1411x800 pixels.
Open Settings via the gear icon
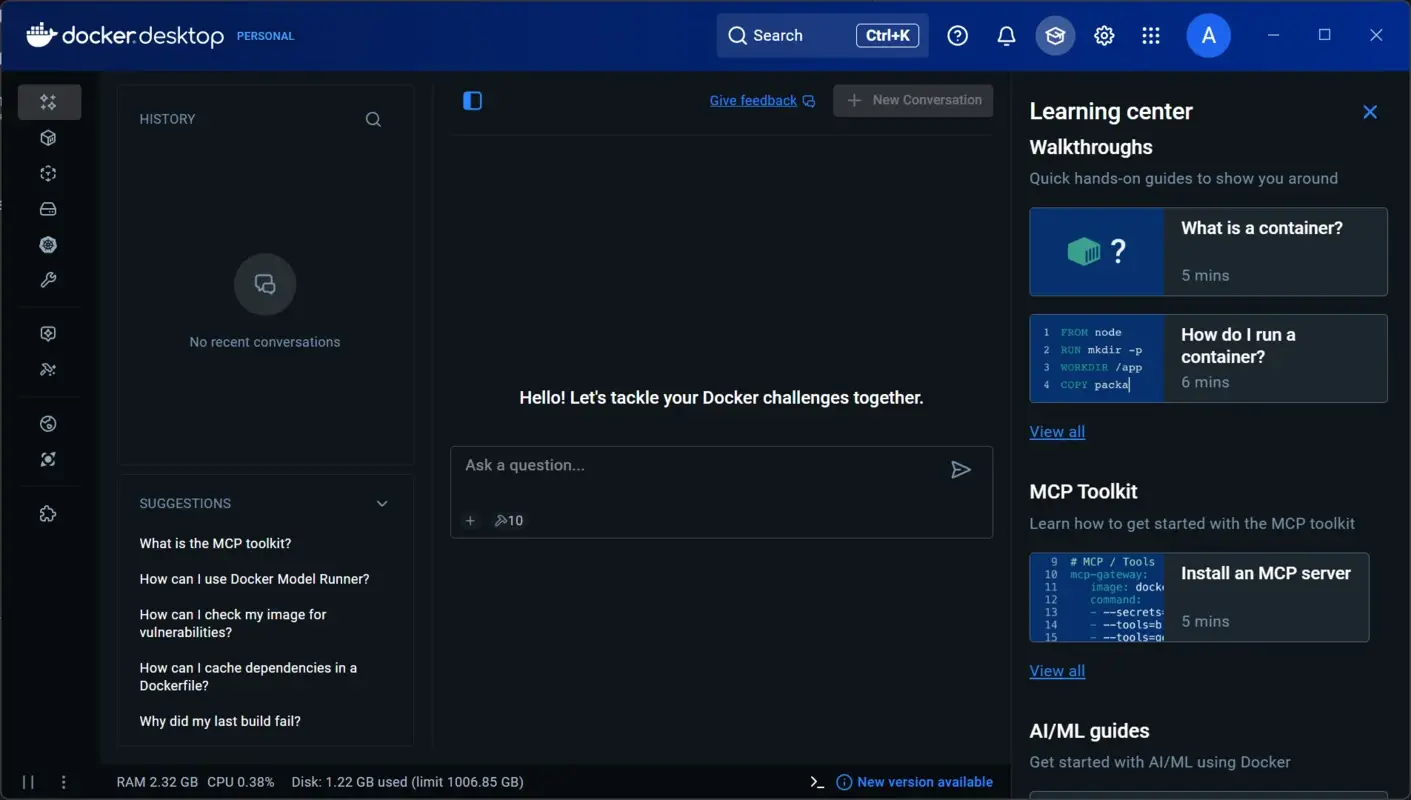[1103, 35]
